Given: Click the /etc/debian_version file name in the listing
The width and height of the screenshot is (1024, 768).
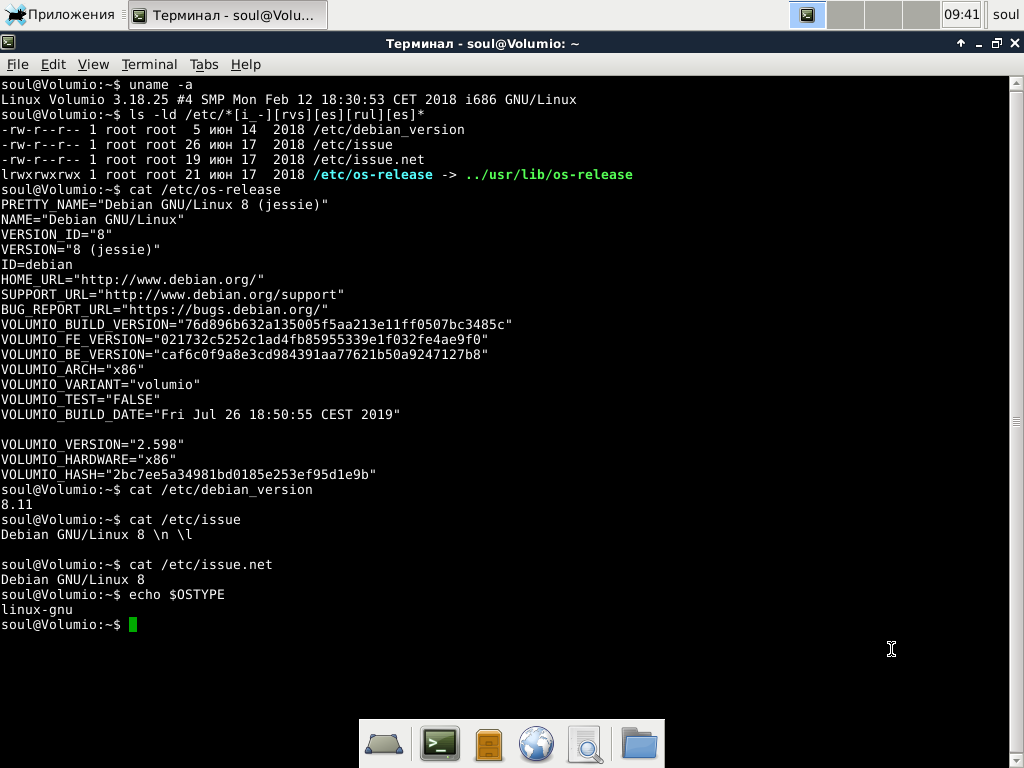Looking at the screenshot, I should pyautogui.click(x=389, y=129).
